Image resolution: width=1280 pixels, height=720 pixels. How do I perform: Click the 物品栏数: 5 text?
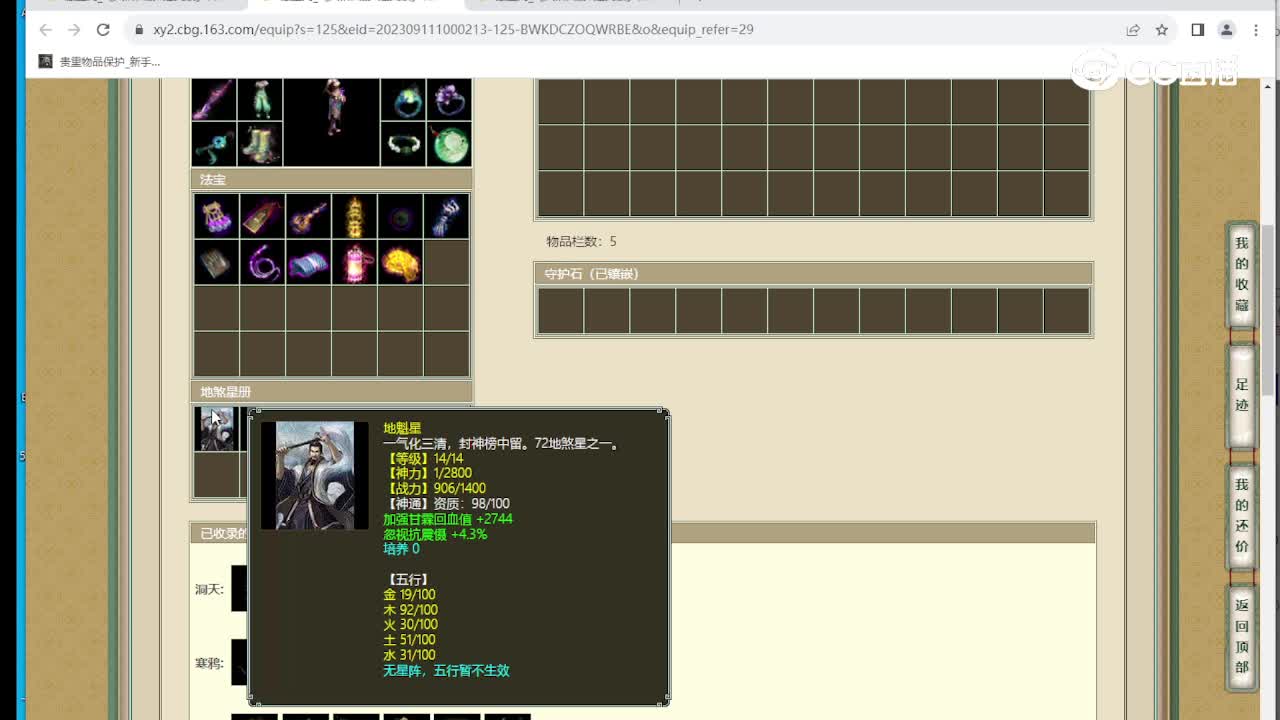pos(581,242)
